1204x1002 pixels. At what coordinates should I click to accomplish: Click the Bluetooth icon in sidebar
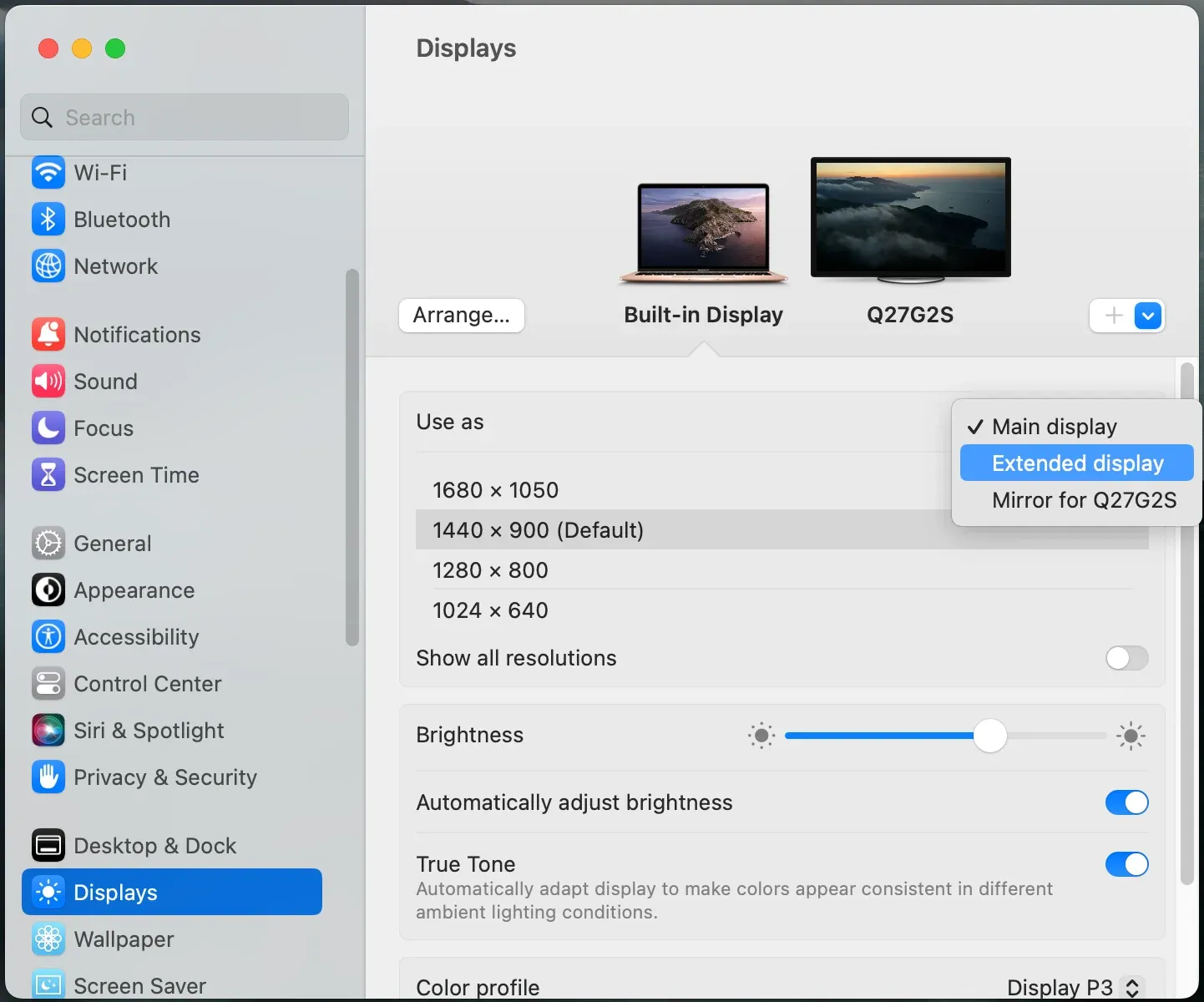click(48, 220)
